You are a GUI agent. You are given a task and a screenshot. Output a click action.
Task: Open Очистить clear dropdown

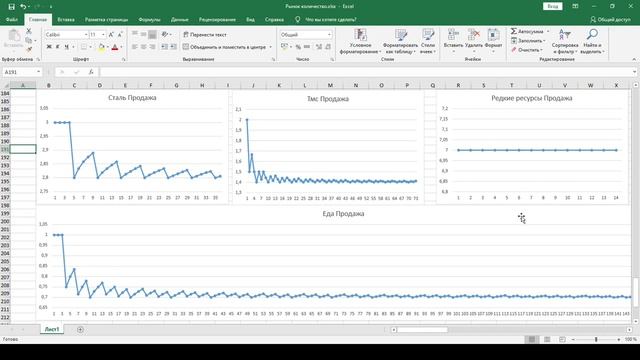527,50
